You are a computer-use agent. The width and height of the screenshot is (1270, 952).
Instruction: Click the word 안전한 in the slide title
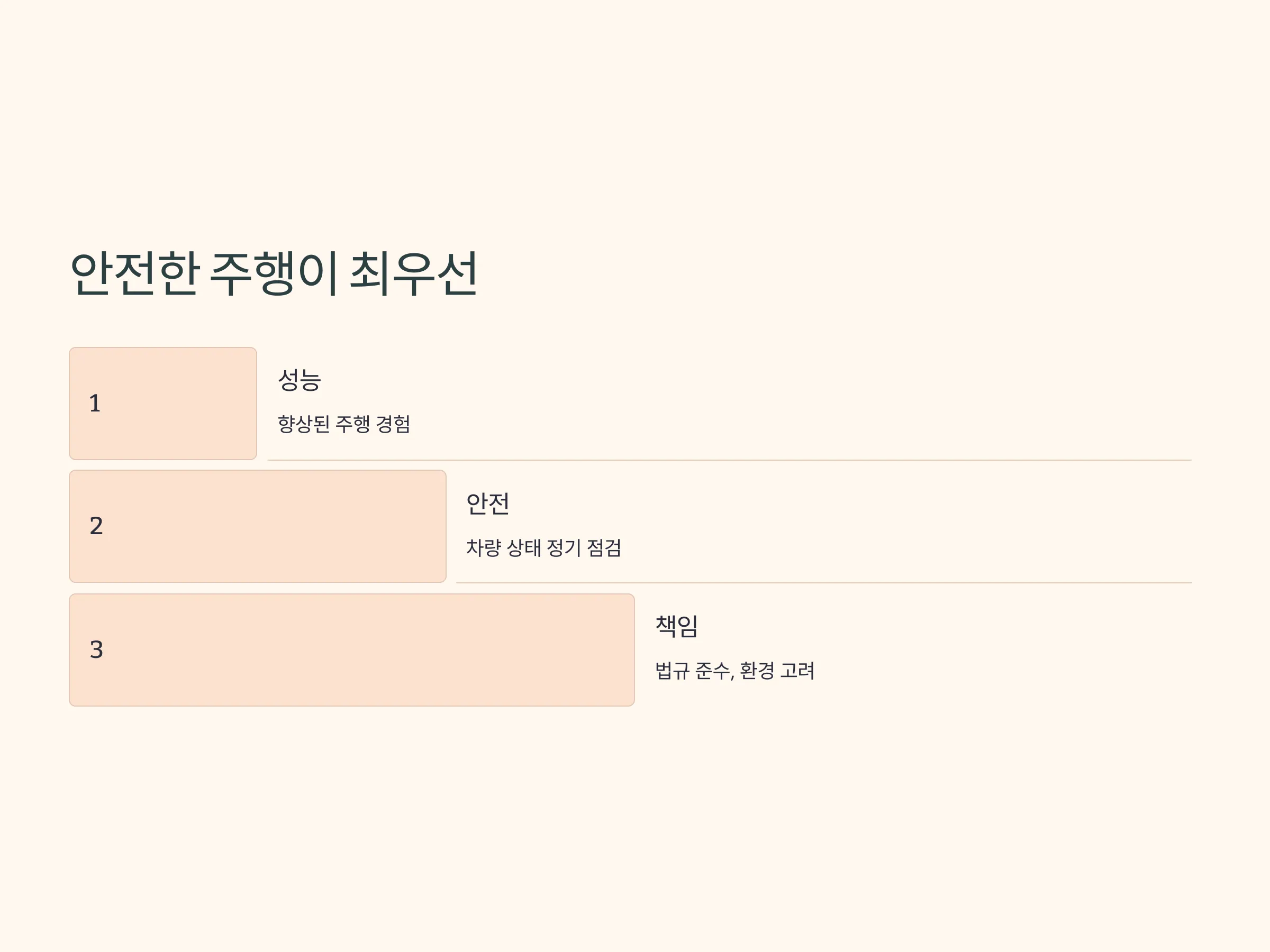pos(135,274)
